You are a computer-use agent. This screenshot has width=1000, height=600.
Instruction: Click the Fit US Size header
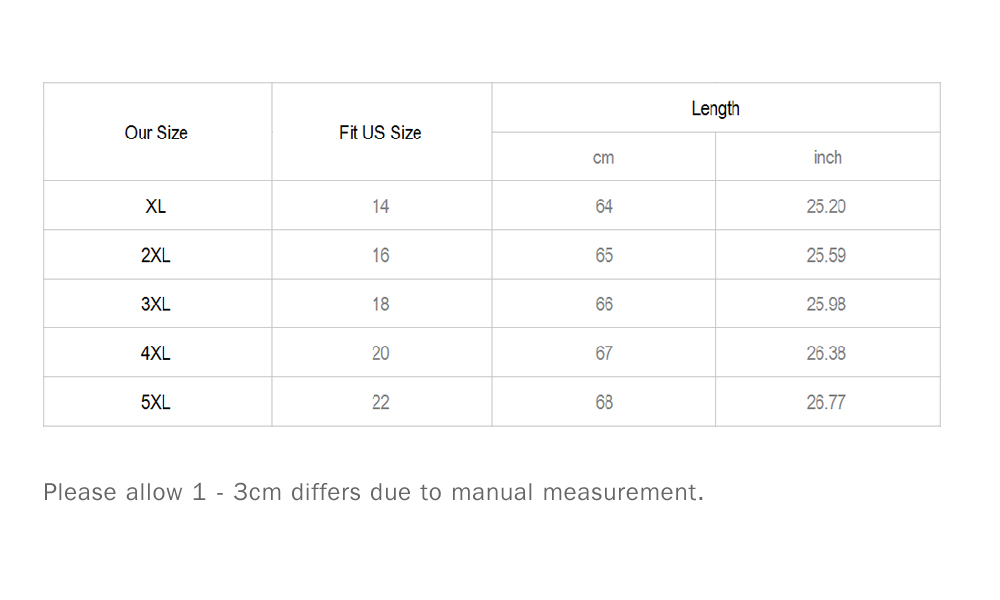click(380, 133)
